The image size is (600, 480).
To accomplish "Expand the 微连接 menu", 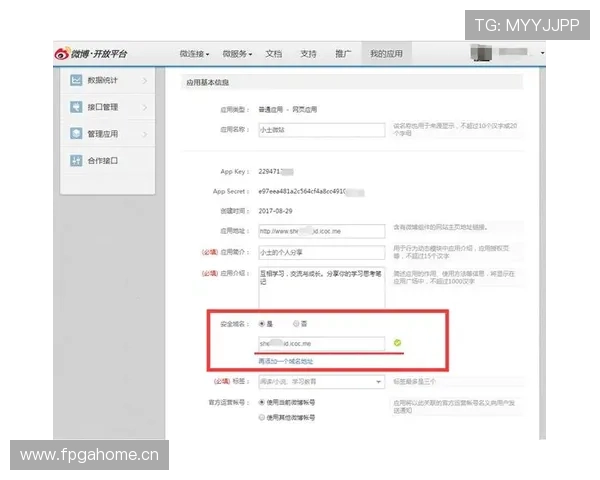I will [194, 54].
